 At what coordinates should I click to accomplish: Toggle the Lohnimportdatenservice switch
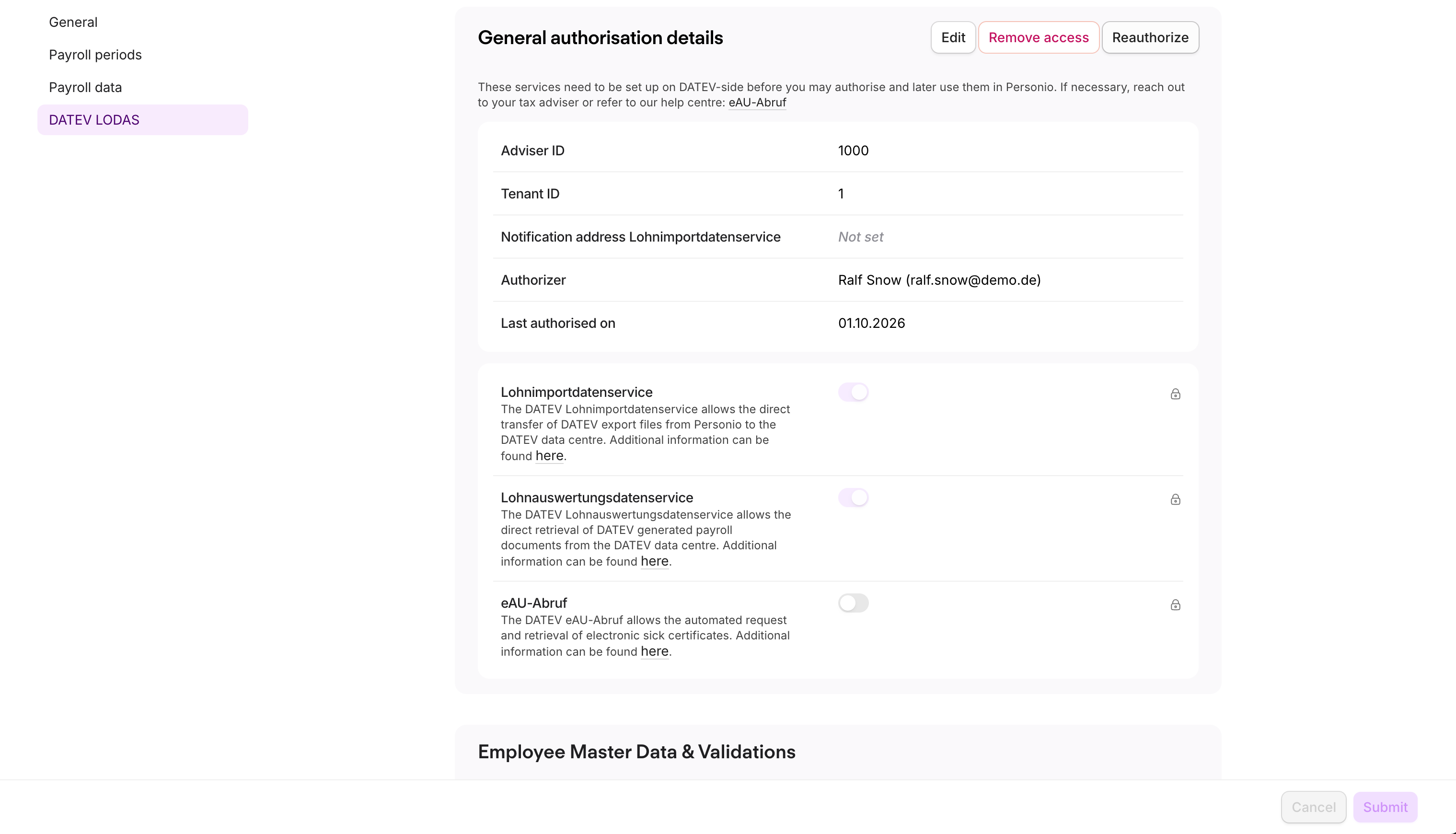click(853, 393)
